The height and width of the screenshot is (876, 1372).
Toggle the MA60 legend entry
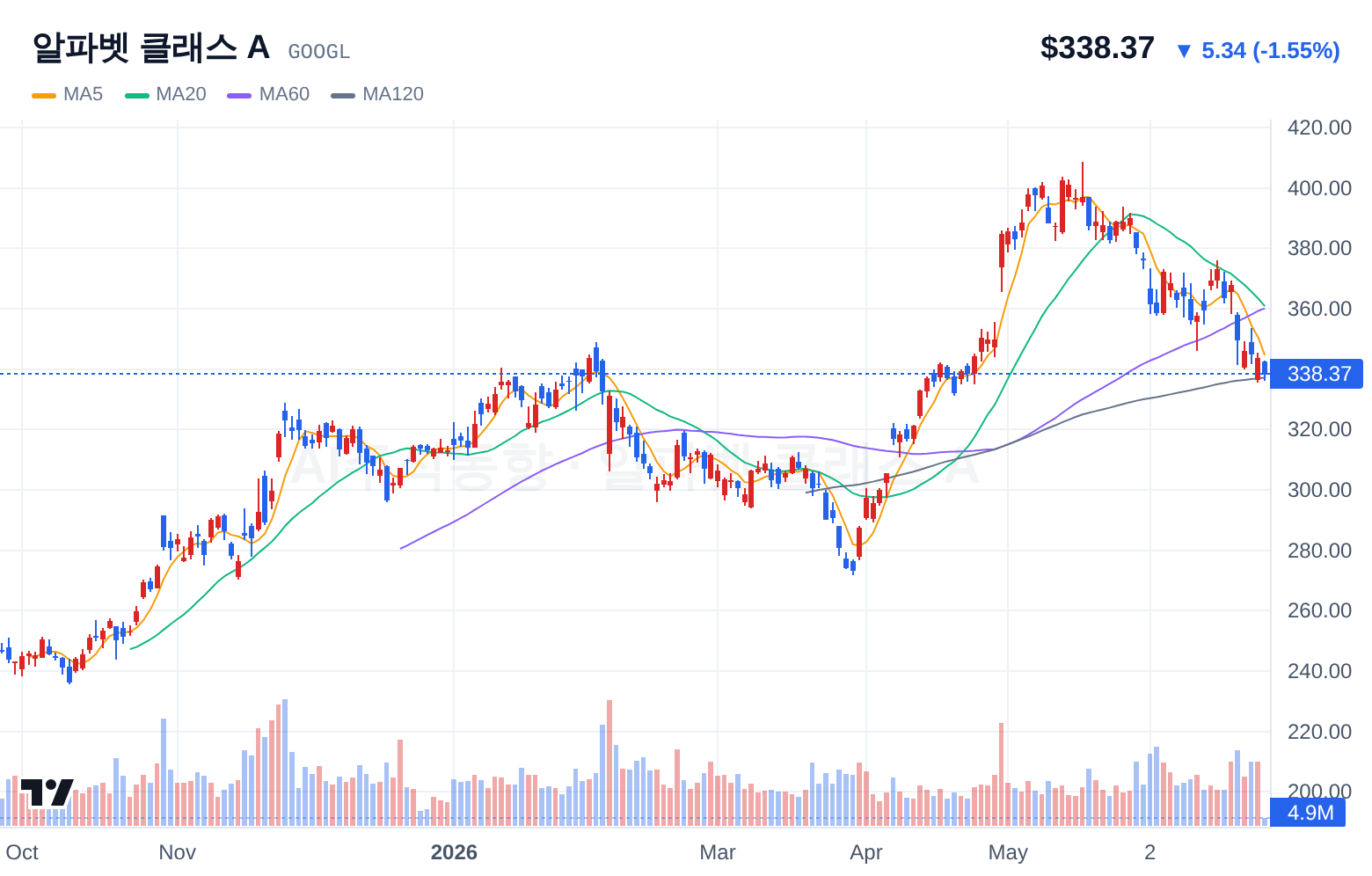(x=268, y=94)
